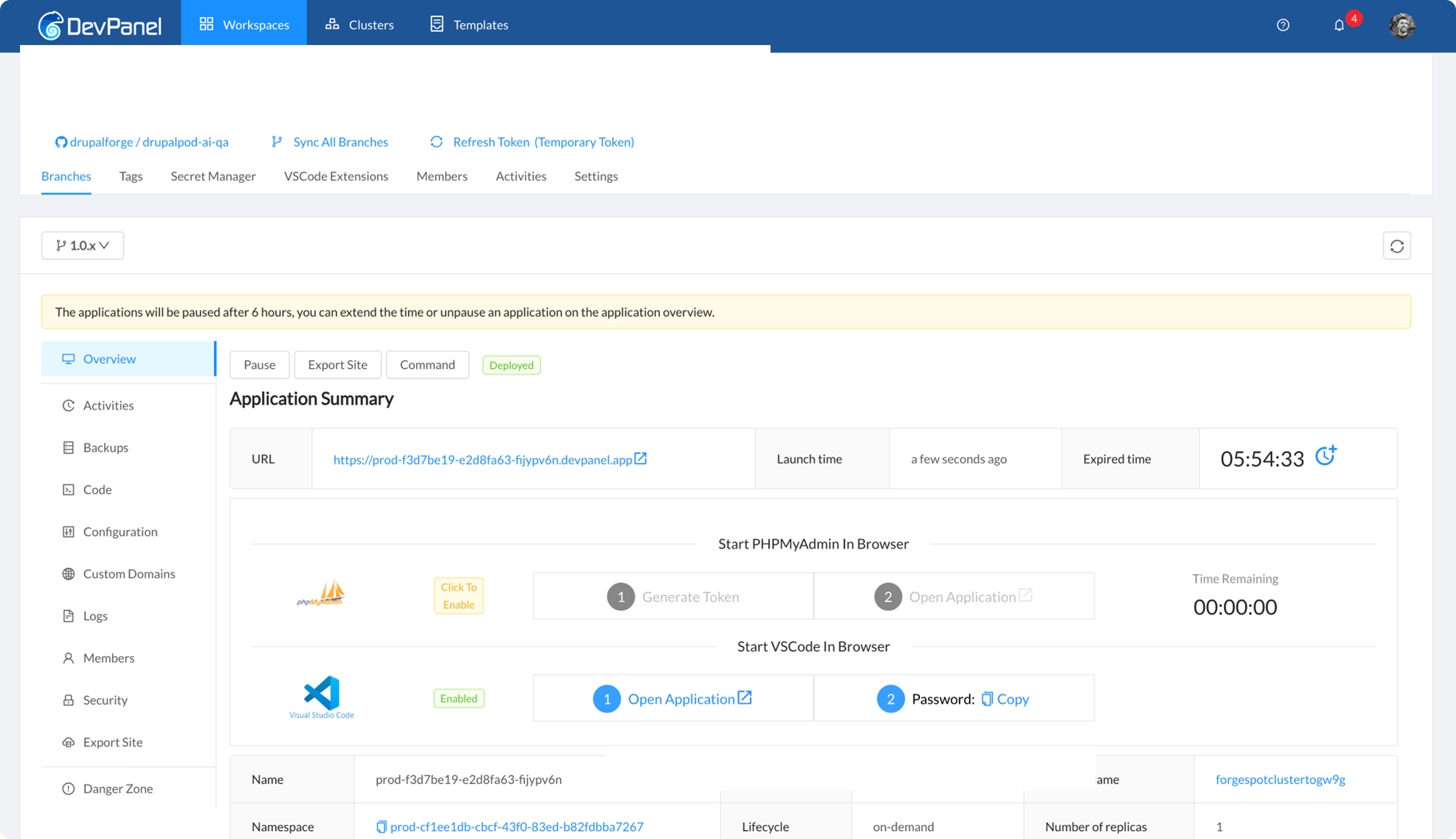Open the forgespotclustertogw9g cluster link
The width and height of the screenshot is (1456, 839).
click(x=1280, y=779)
